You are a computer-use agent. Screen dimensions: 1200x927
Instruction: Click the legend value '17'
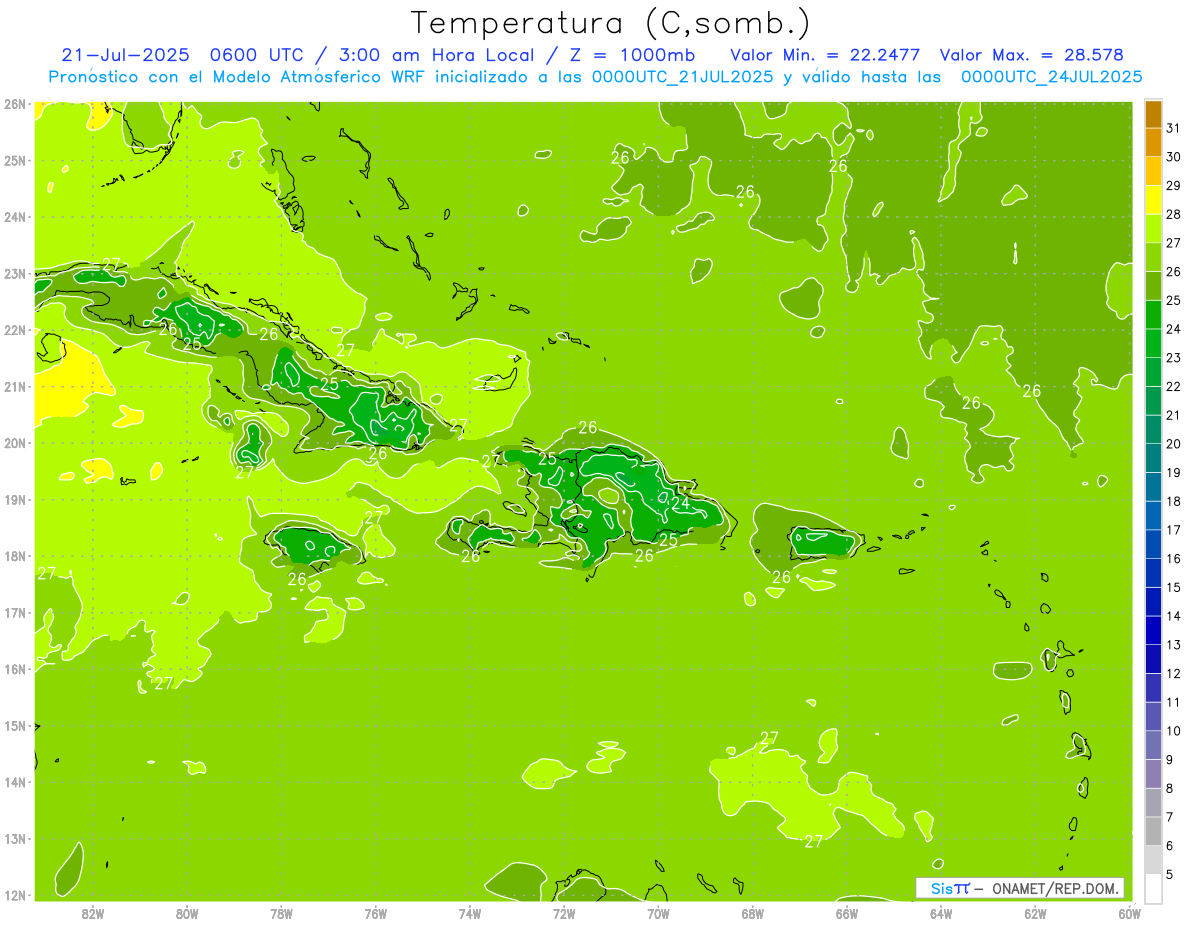pyautogui.click(x=1174, y=530)
